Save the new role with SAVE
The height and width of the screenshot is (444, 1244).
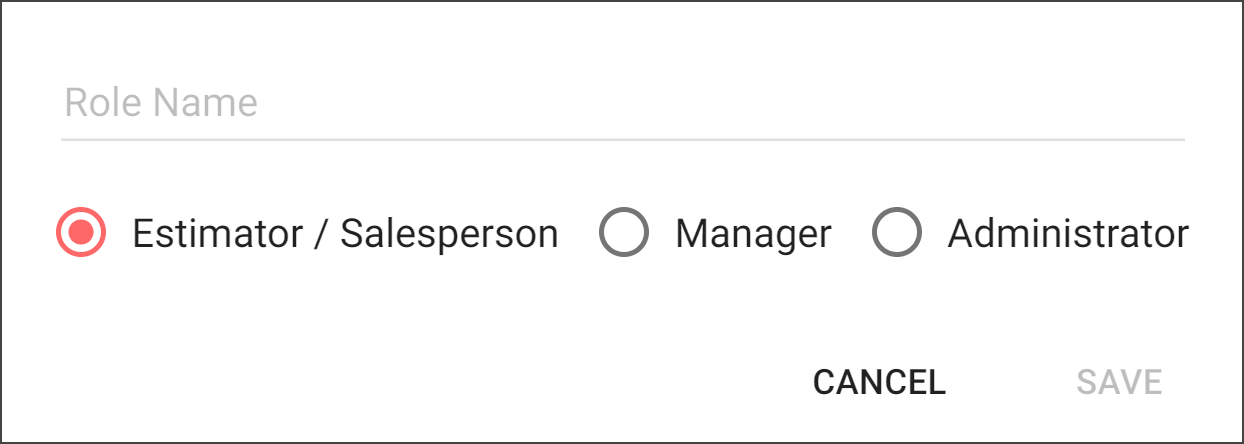pyautogui.click(x=1119, y=382)
